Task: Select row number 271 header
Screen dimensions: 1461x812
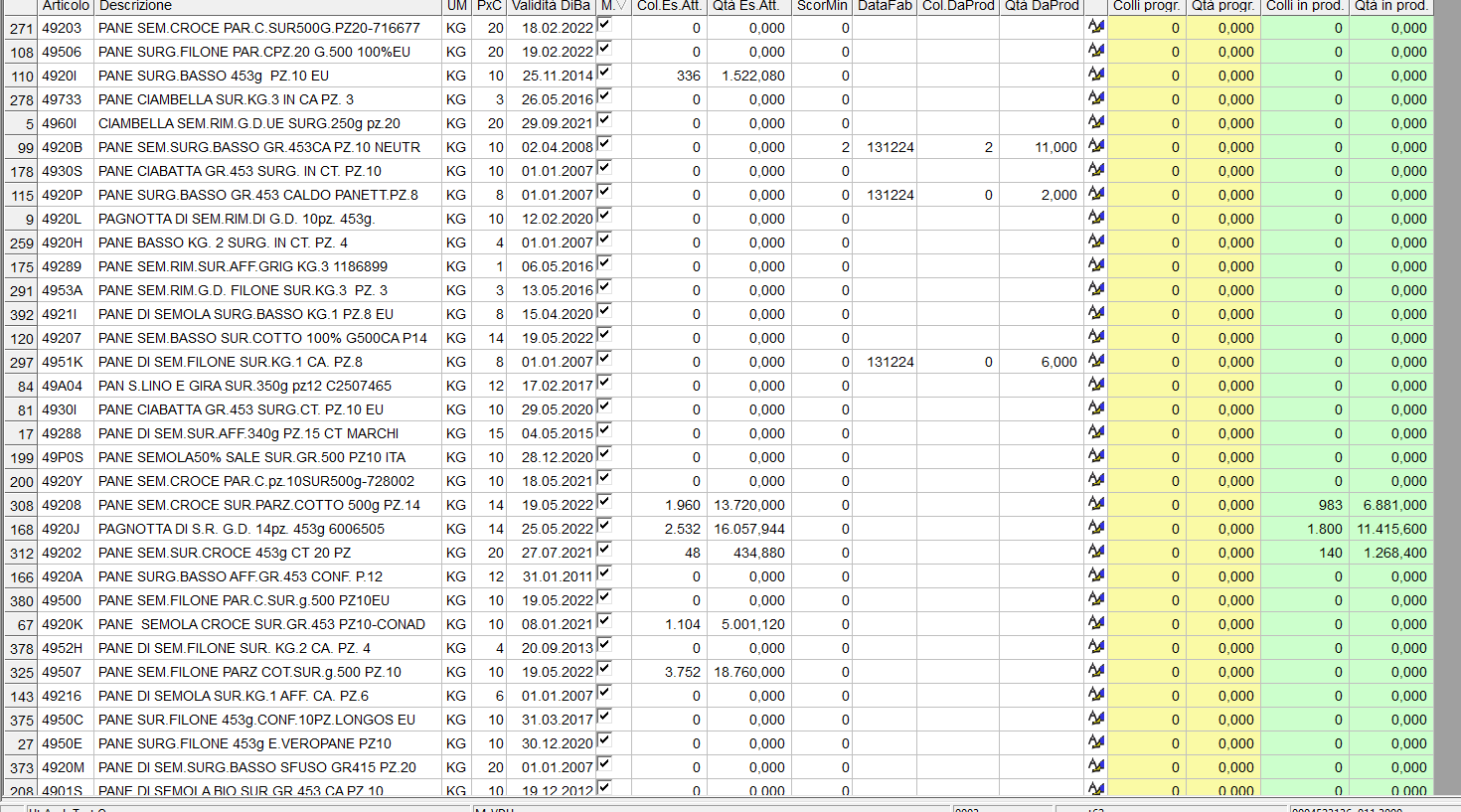Action: (x=21, y=28)
